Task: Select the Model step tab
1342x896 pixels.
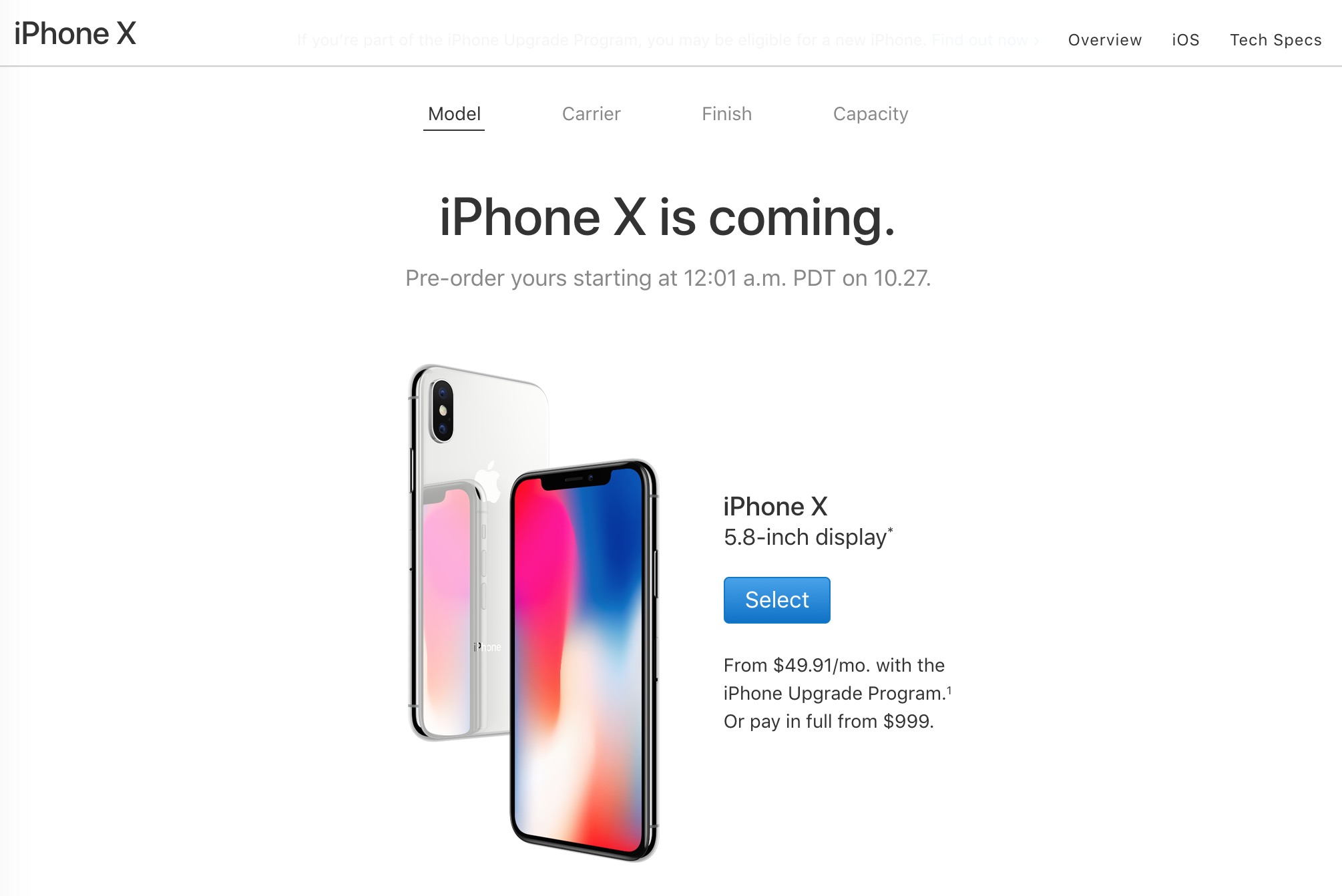Action: coord(454,114)
